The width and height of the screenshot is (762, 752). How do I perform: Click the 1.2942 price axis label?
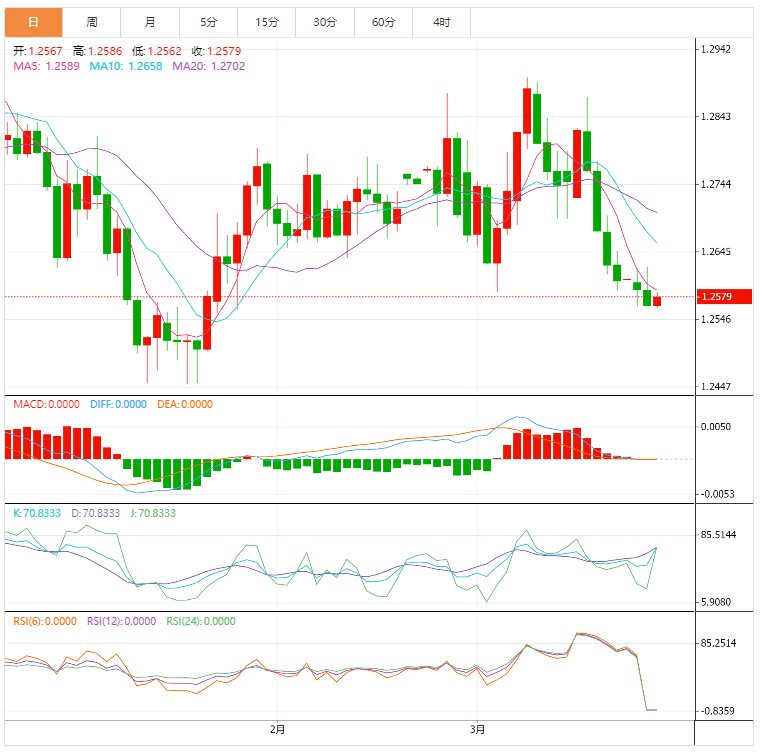pos(716,49)
